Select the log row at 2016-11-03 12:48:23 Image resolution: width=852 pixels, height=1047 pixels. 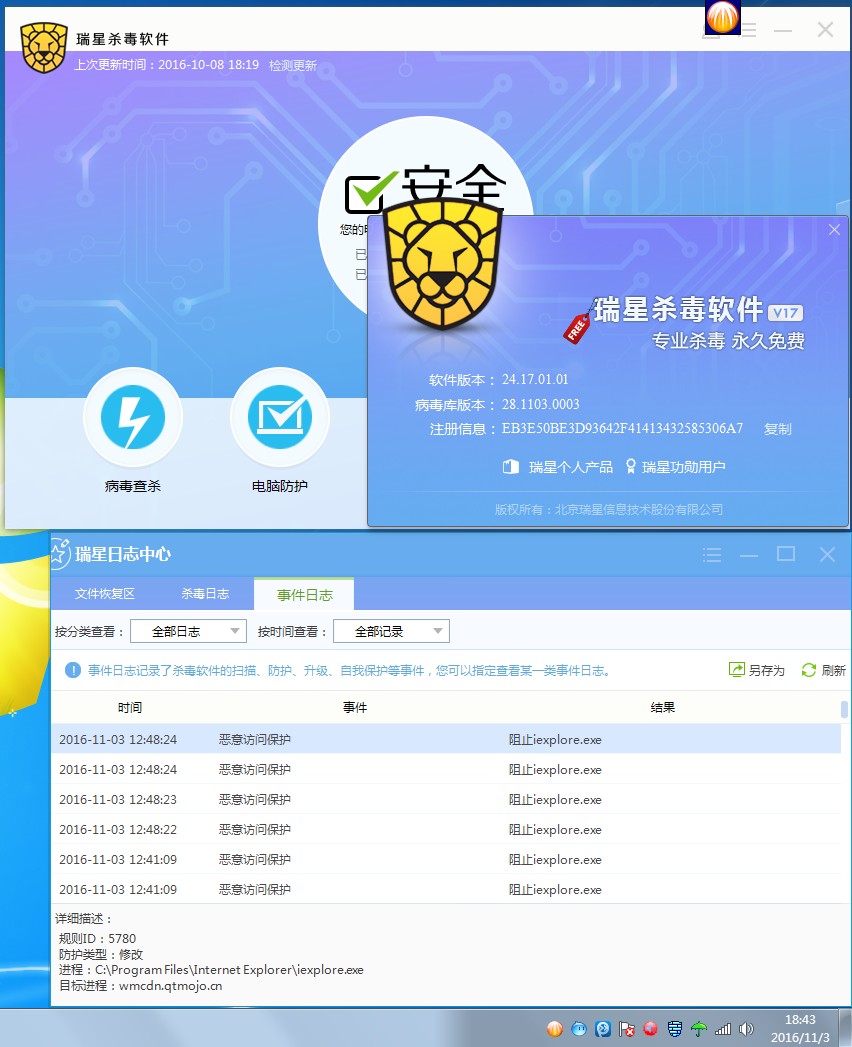446,799
